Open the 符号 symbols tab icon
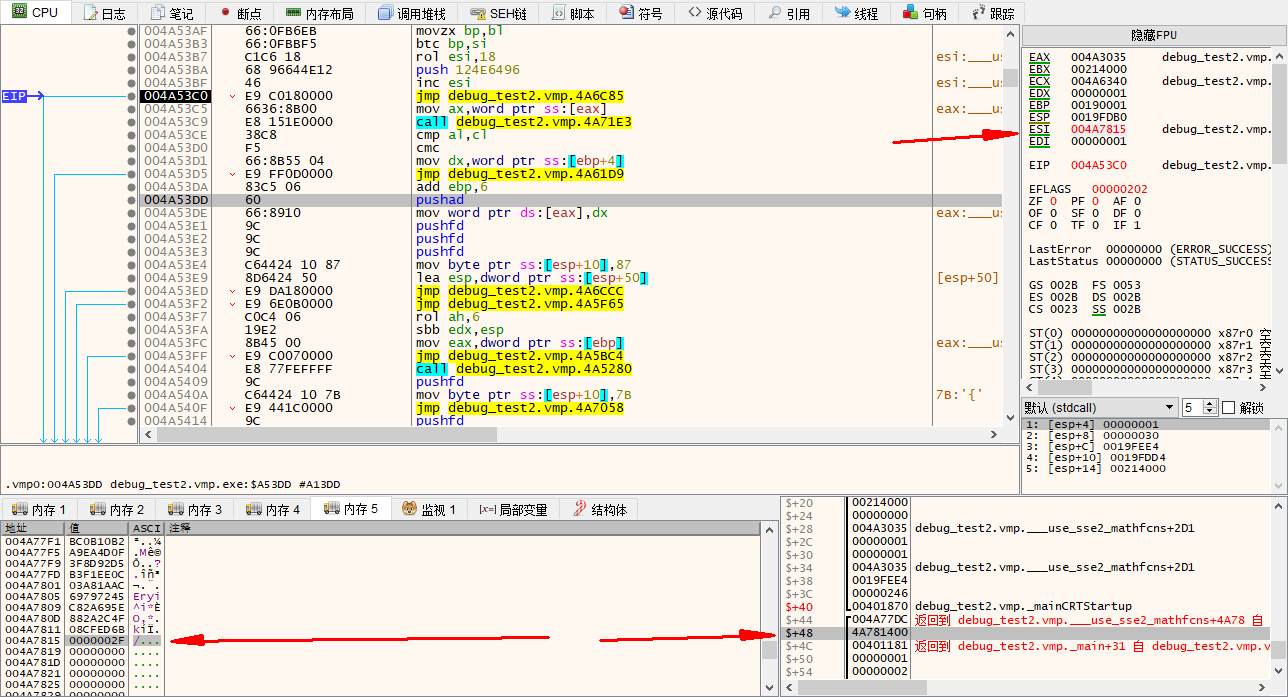Screen dimensions: 1288x697 [626, 13]
